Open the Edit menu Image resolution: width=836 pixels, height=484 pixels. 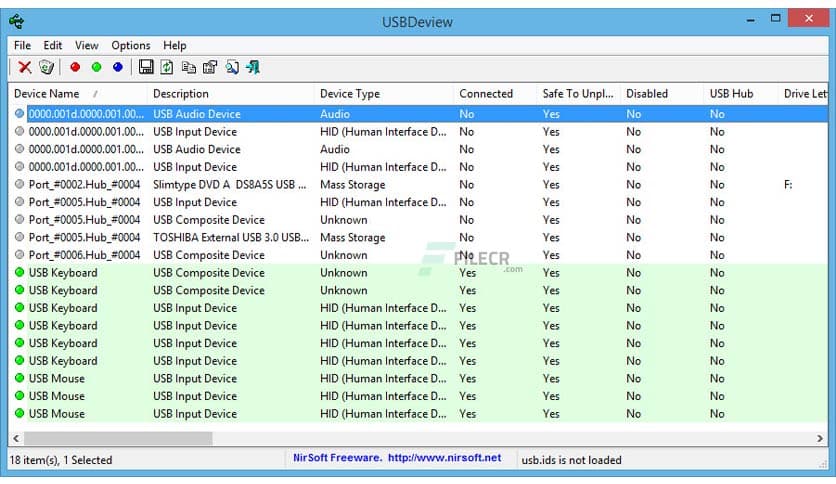[53, 45]
